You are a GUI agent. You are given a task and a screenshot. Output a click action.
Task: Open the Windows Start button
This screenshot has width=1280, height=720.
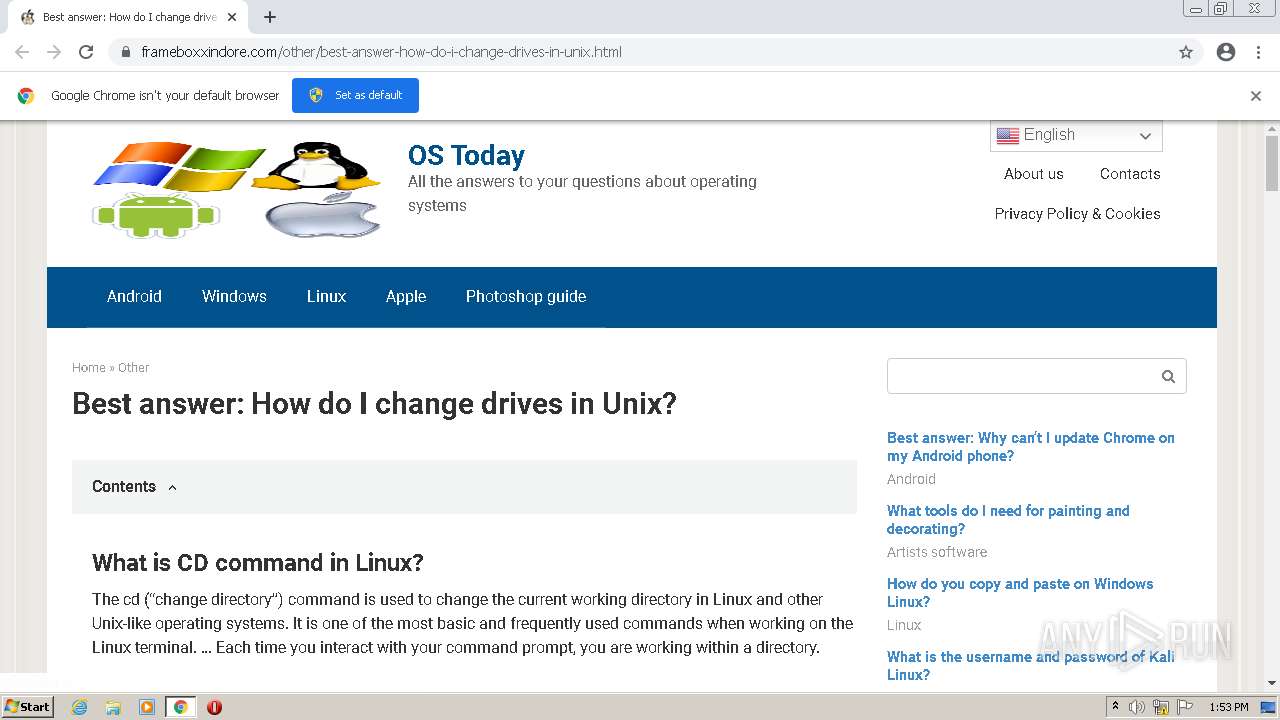pyautogui.click(x=27, y=707)
